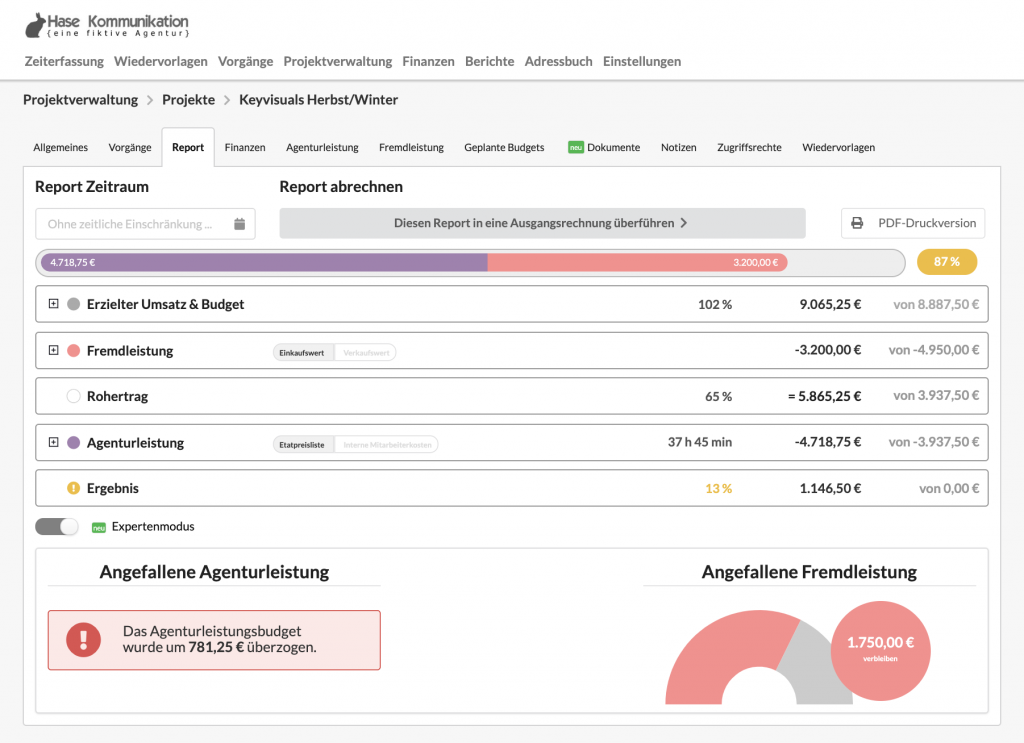Screen dimensions: 1024x743
Task: Click the green 'neu' badge beside Expertenmodus
Action: (x=99, y=528)
